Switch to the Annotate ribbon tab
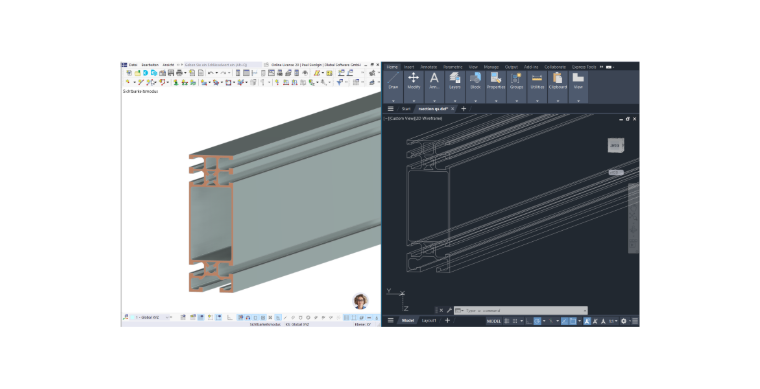760x389 pixels. pos(428,67)
